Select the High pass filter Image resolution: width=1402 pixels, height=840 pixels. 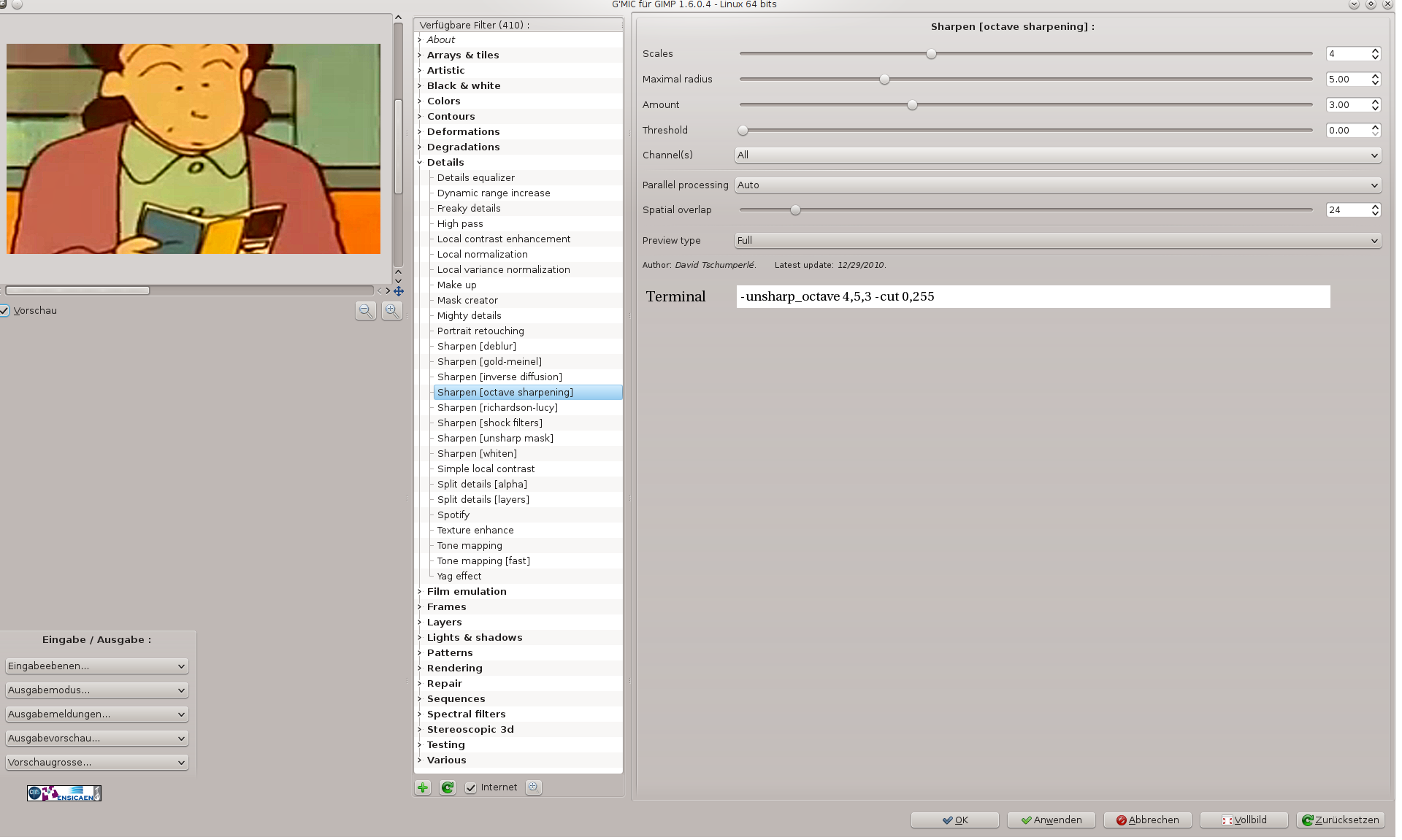460,224
